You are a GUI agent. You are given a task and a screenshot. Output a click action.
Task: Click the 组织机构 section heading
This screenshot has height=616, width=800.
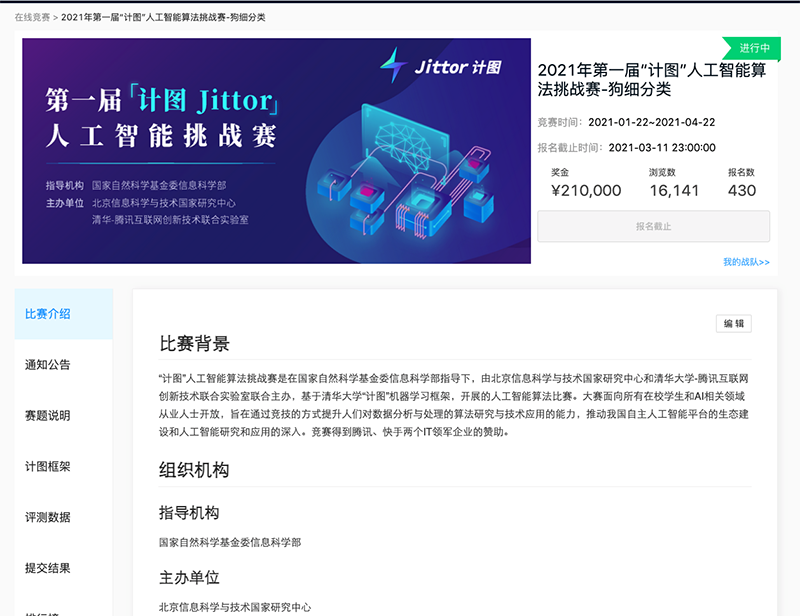pos(195,470)
